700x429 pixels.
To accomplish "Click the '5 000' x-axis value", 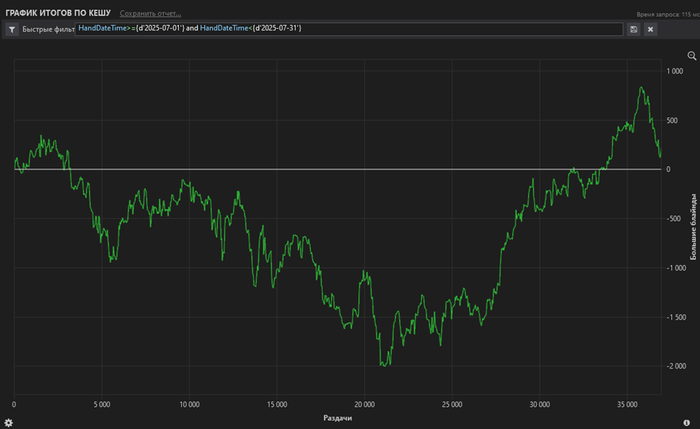I will (x=102, y=404).
